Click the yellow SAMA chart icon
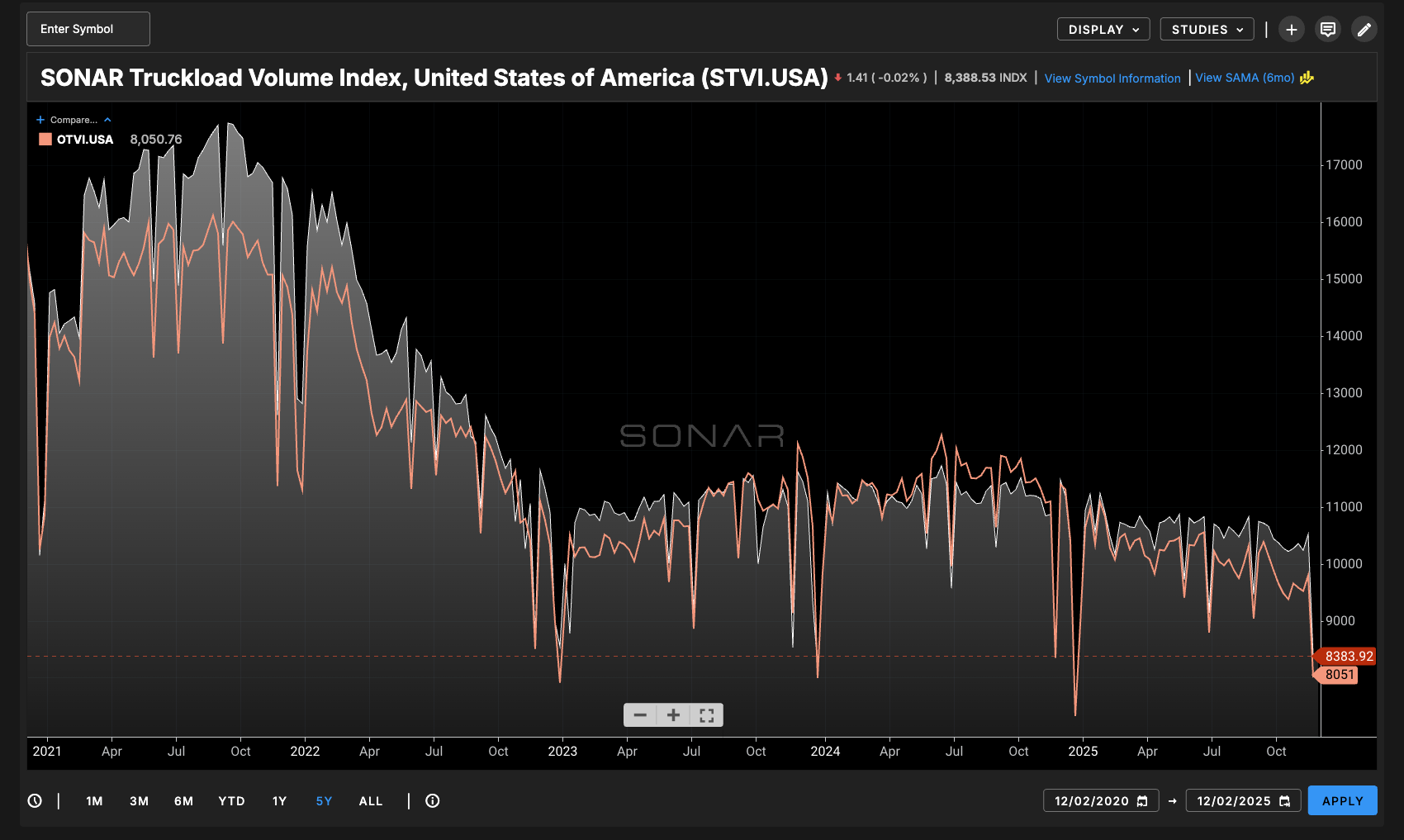1404x840 pixels. coord(1307,78)
